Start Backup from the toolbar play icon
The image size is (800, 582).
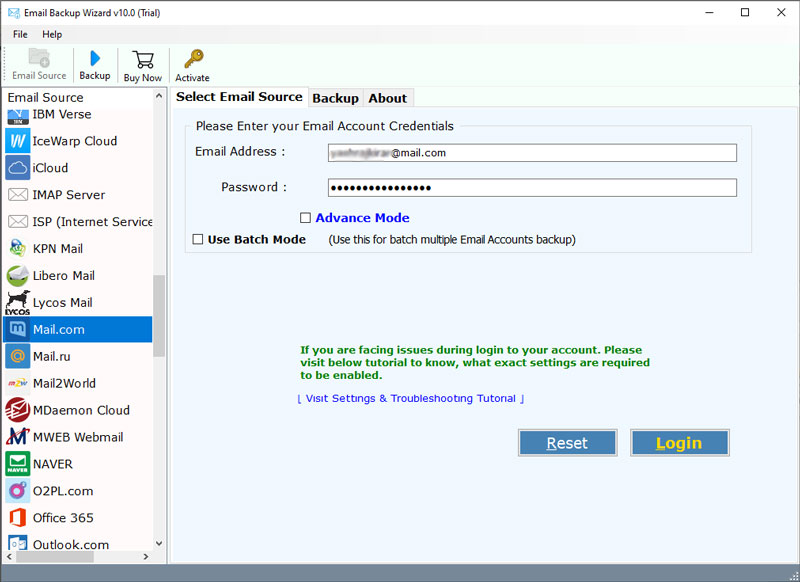95,58
